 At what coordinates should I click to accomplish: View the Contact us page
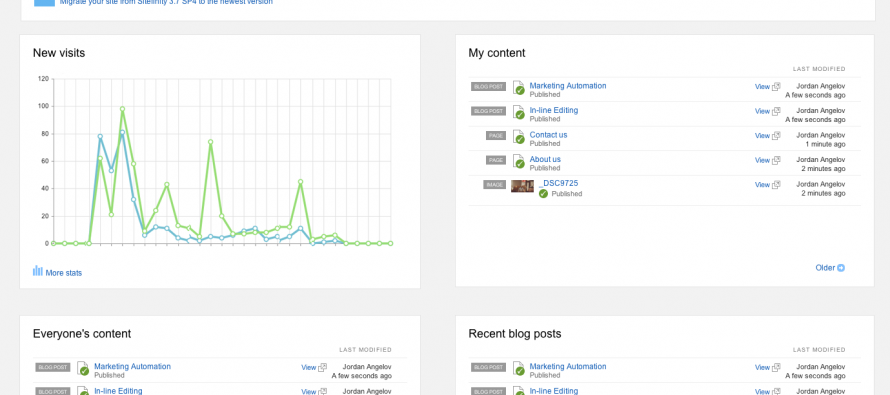coord(762,136)
